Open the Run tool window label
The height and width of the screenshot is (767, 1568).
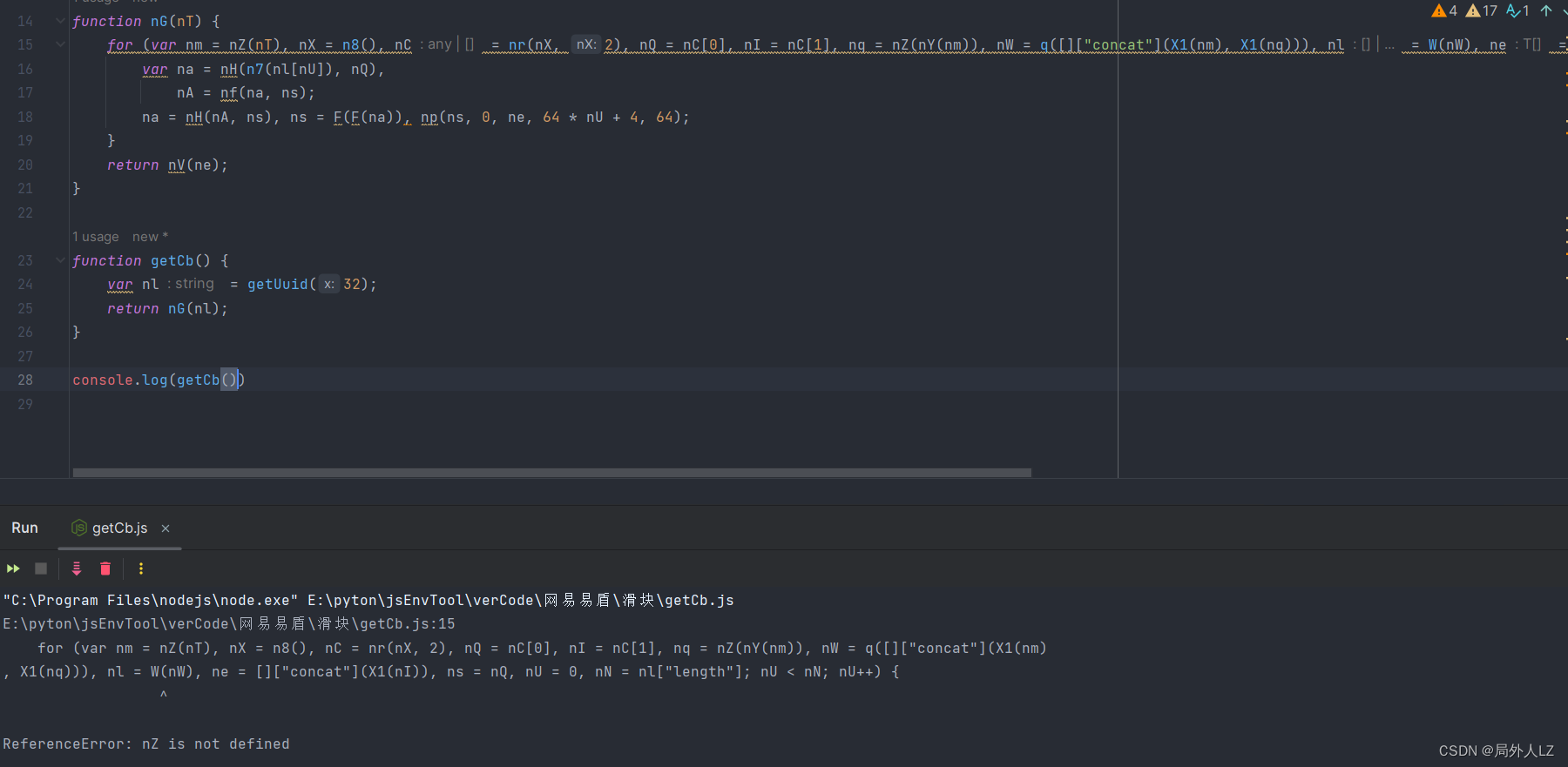(x=24, y=528)
